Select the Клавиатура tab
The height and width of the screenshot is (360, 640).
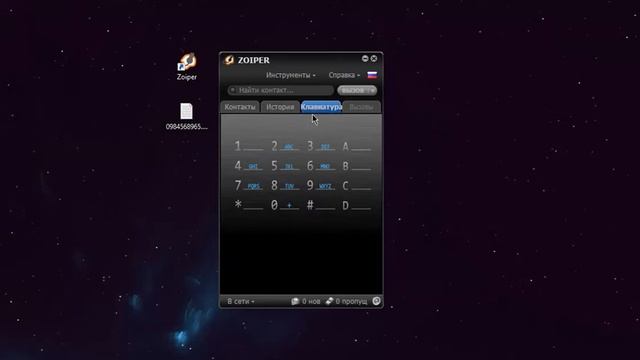(321, 107)
